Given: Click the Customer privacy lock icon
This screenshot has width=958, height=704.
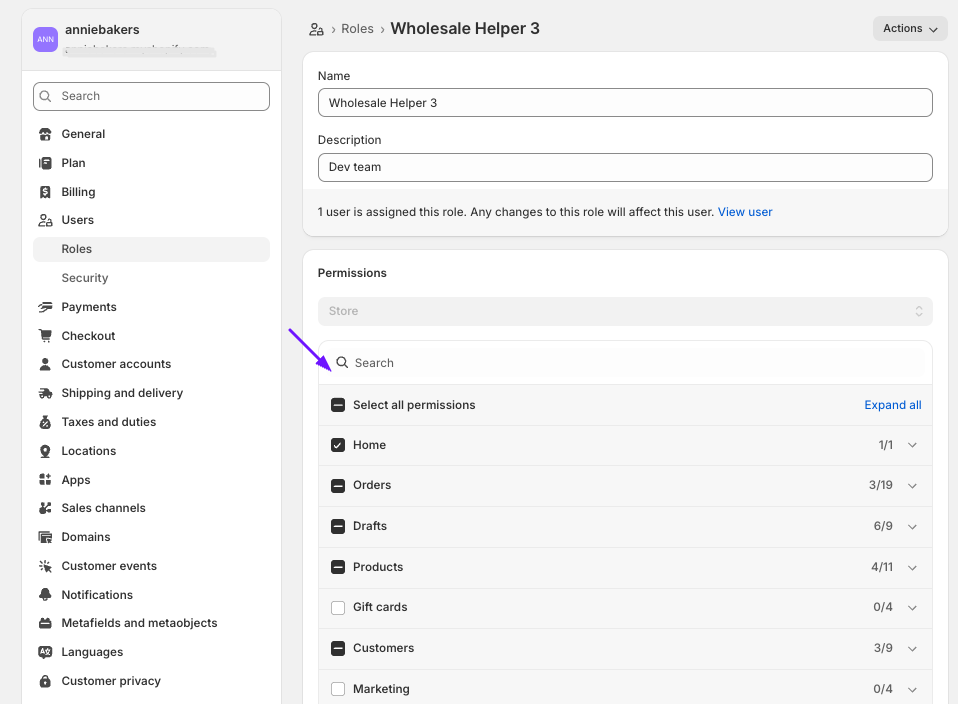Looking at the screenshot, I should click(45, 681).
